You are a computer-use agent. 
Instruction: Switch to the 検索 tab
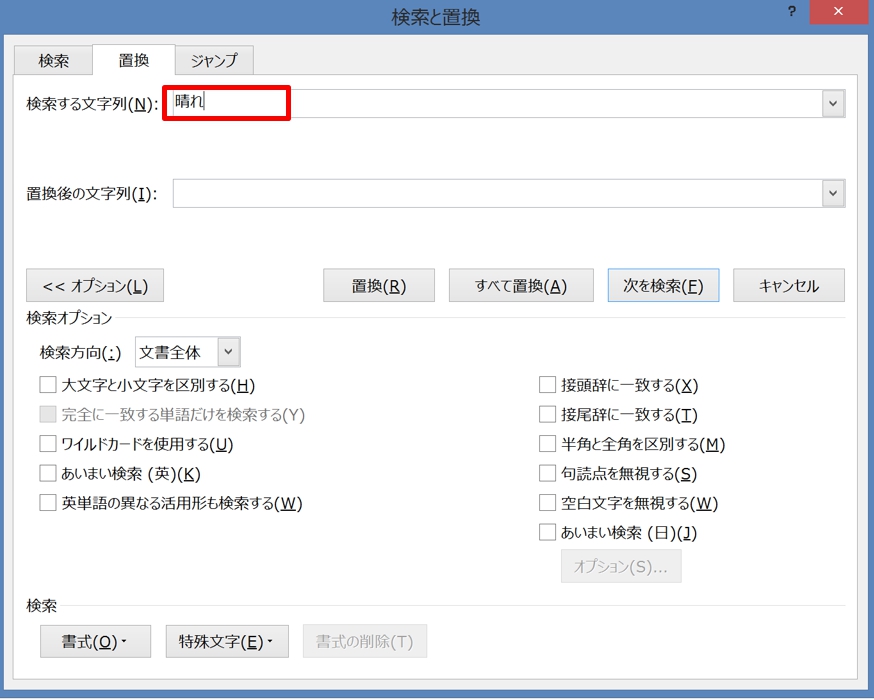tap(54, 60)
